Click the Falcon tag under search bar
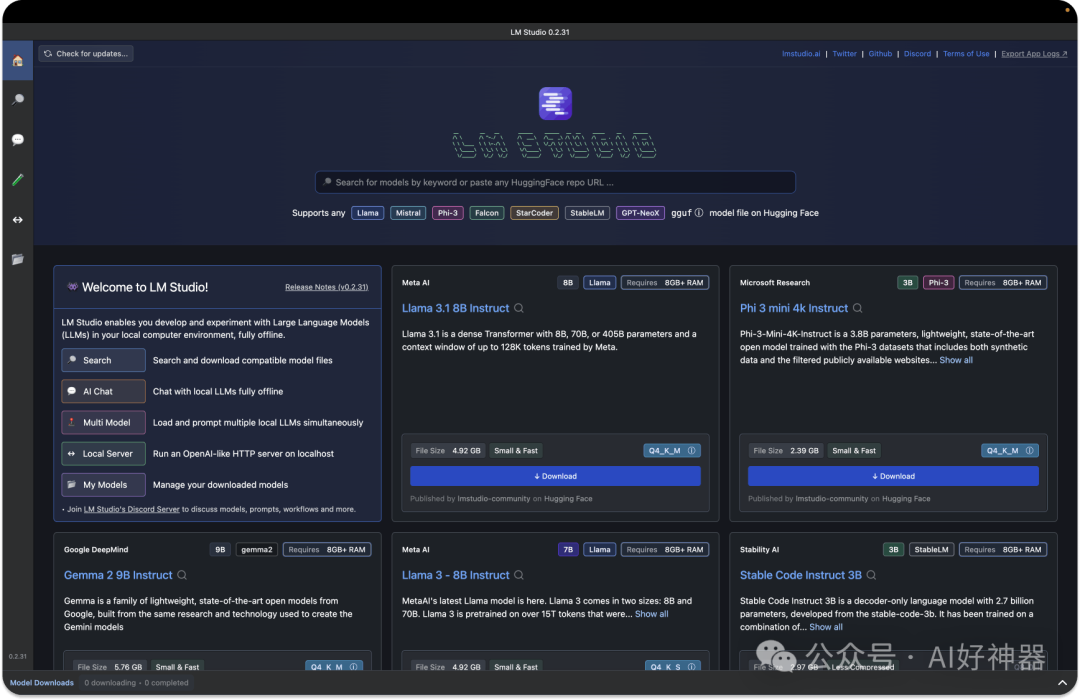 click(486, 213)
